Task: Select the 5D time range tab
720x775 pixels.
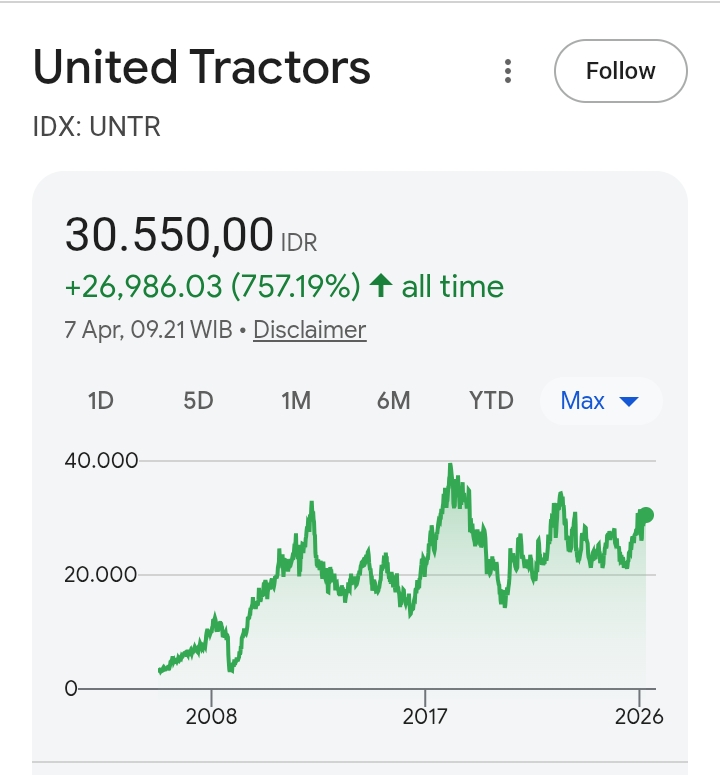Action: [x=198, y=401]
